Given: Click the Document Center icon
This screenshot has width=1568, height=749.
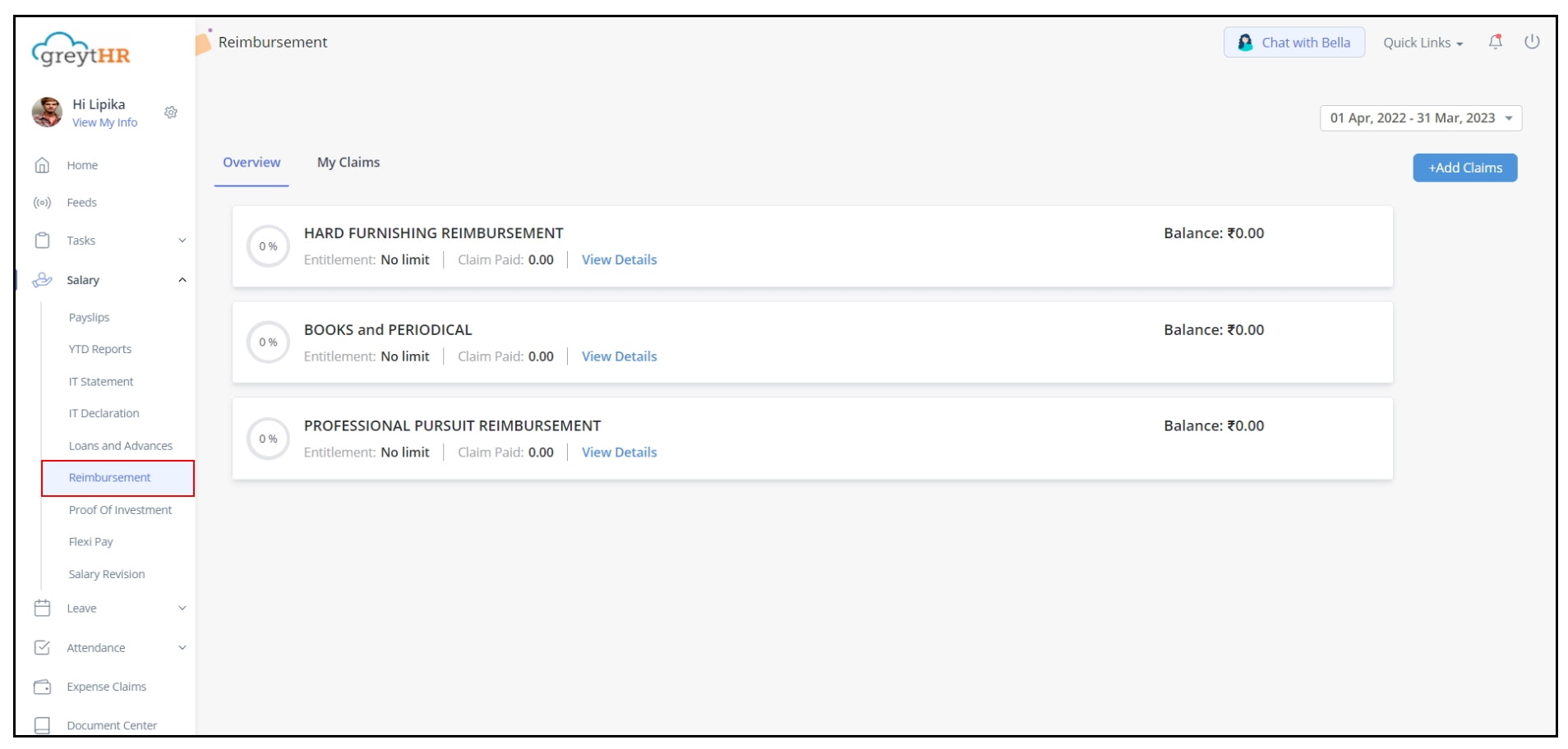Looking at the screenshot, I should (x=42, y=725).
